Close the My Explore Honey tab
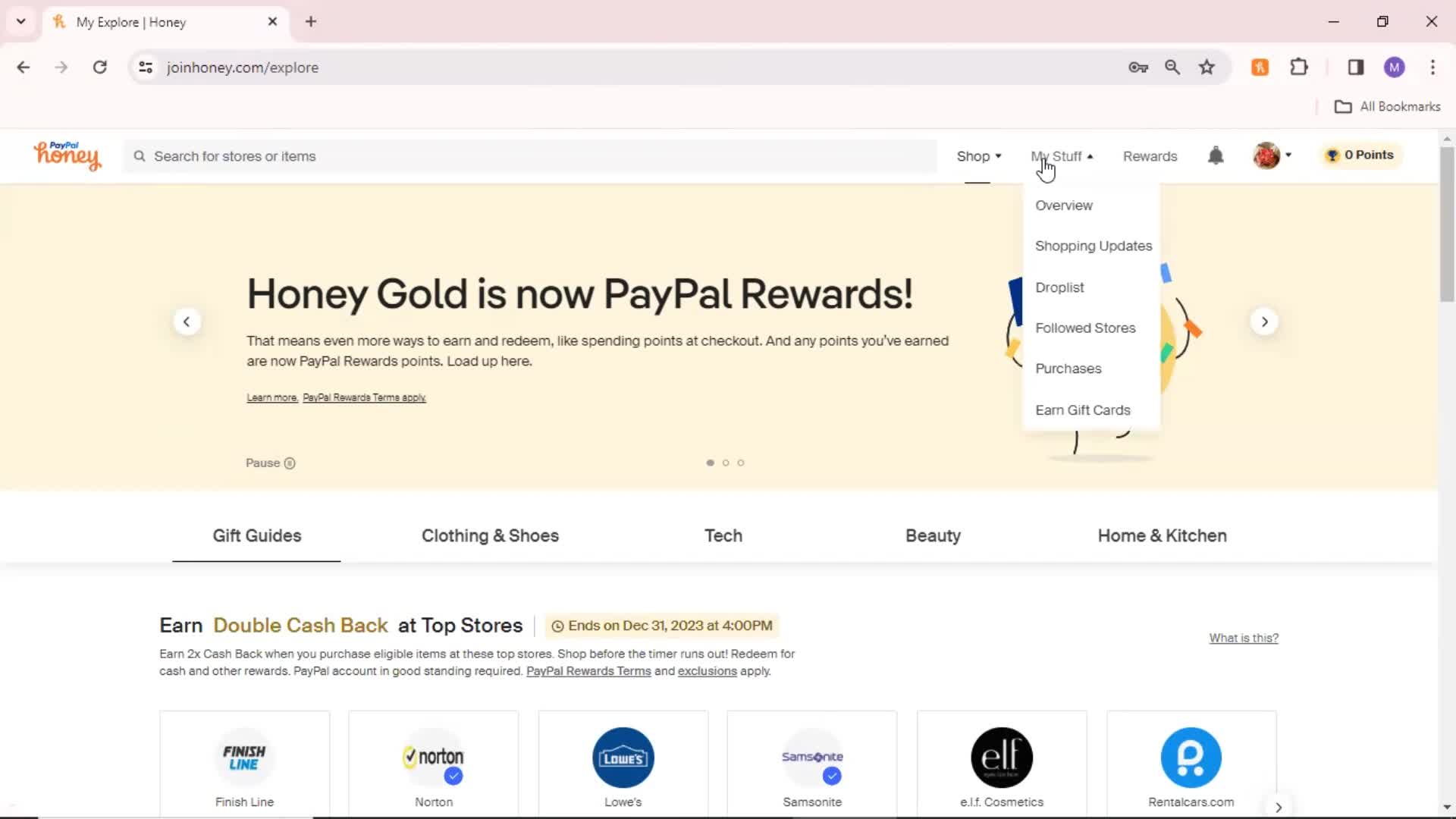Image resolution: width=1456 pixels, height=819 pixels. (273, 22)
